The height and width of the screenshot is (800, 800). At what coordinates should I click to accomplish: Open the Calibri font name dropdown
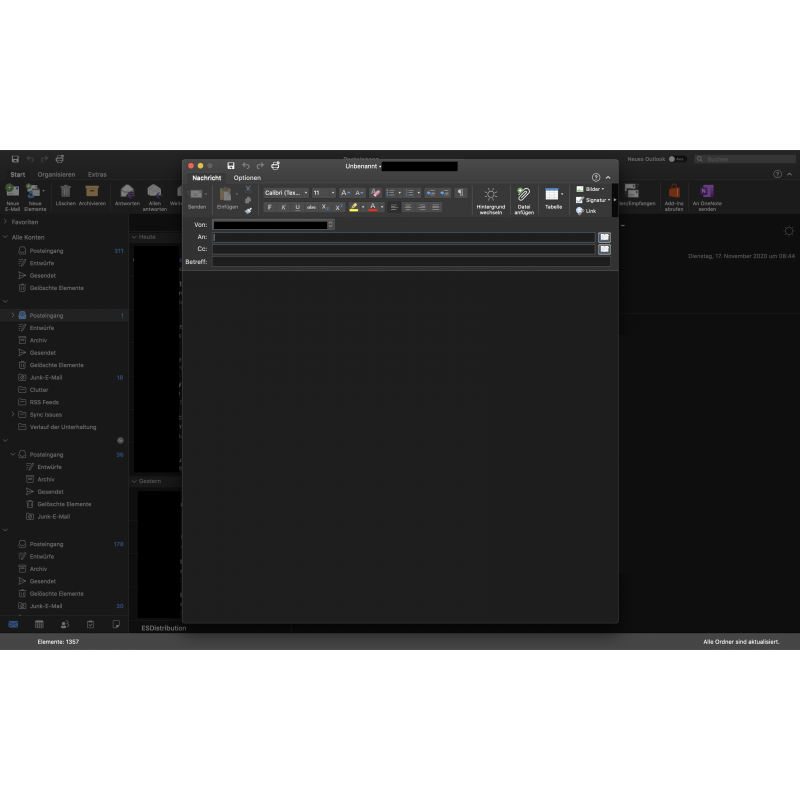[x=285, y=193]
